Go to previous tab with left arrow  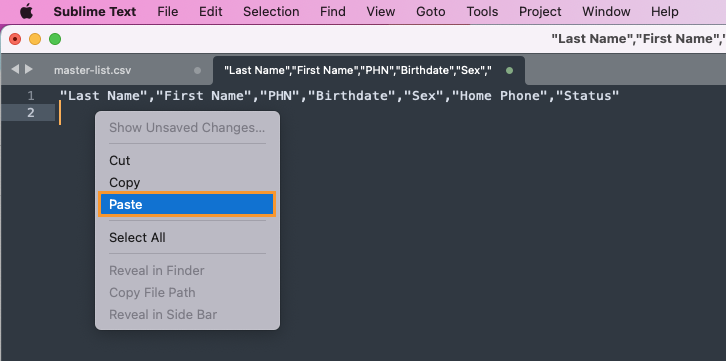pyautogui.click(x=15, y=69)
